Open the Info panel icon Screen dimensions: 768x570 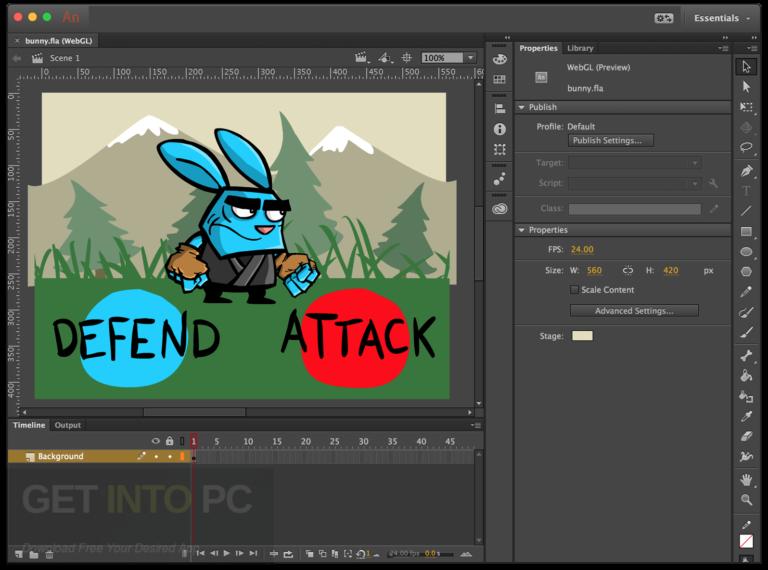tap(499, 129)
